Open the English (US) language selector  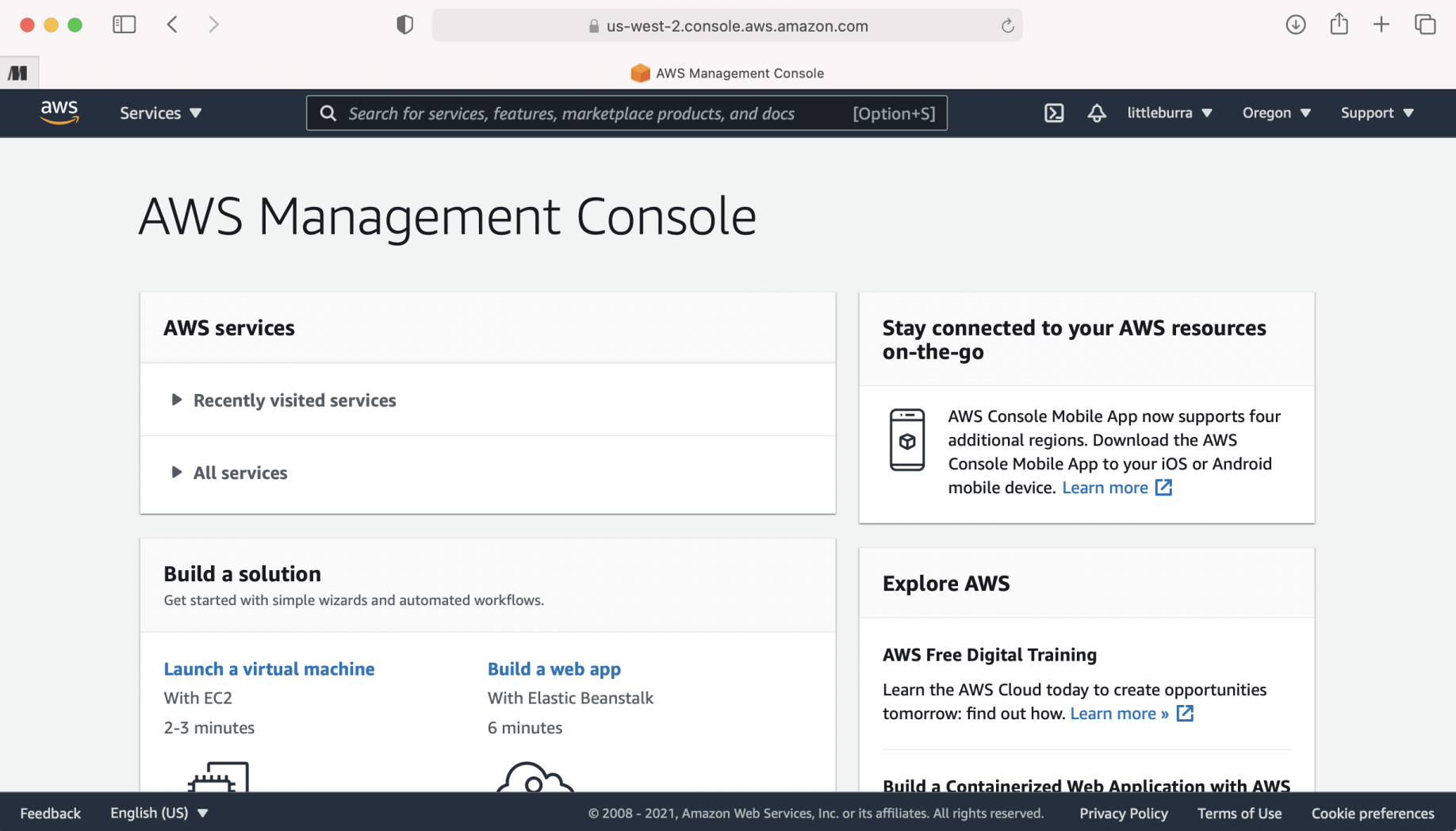(159, 813)
